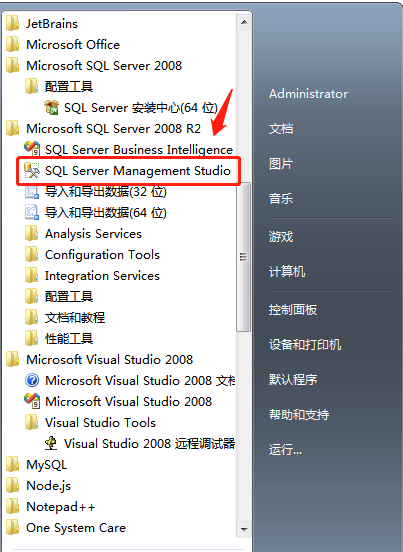Open 控制面板 from the right pane
Screen dimensions: 403x552
(x=293, y=310)
